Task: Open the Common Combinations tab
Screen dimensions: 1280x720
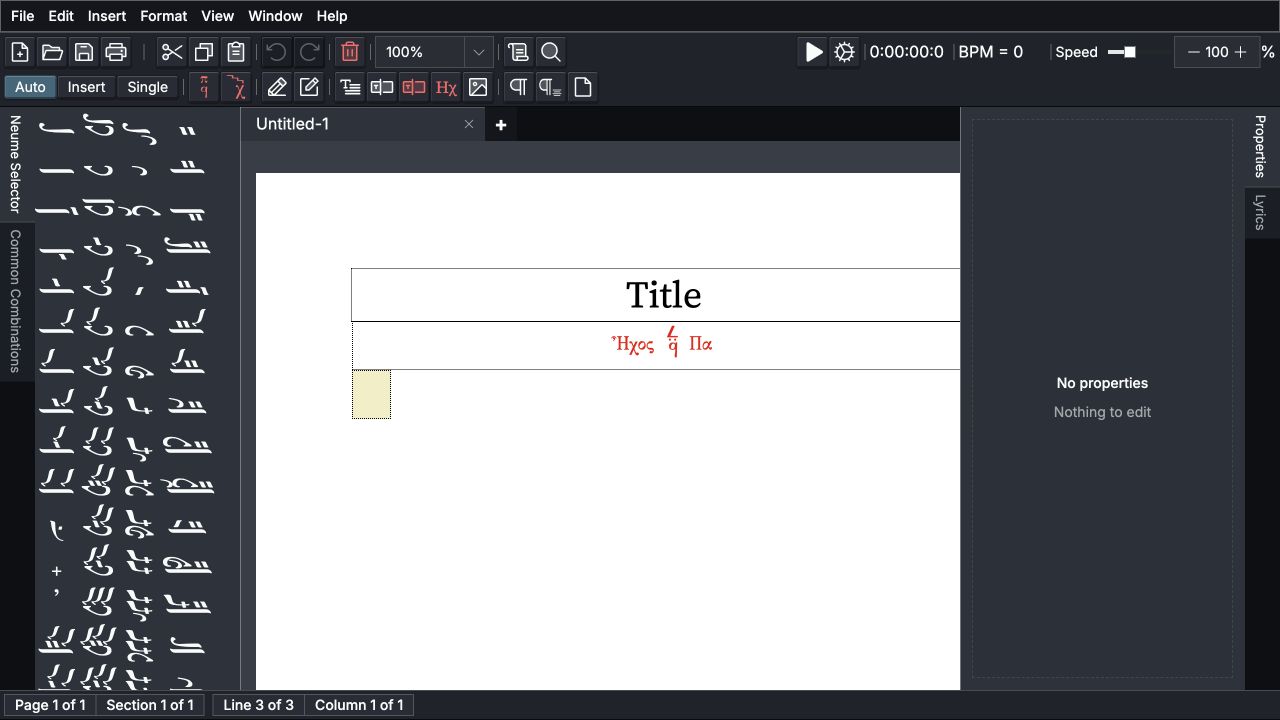Action: [15, 301]
